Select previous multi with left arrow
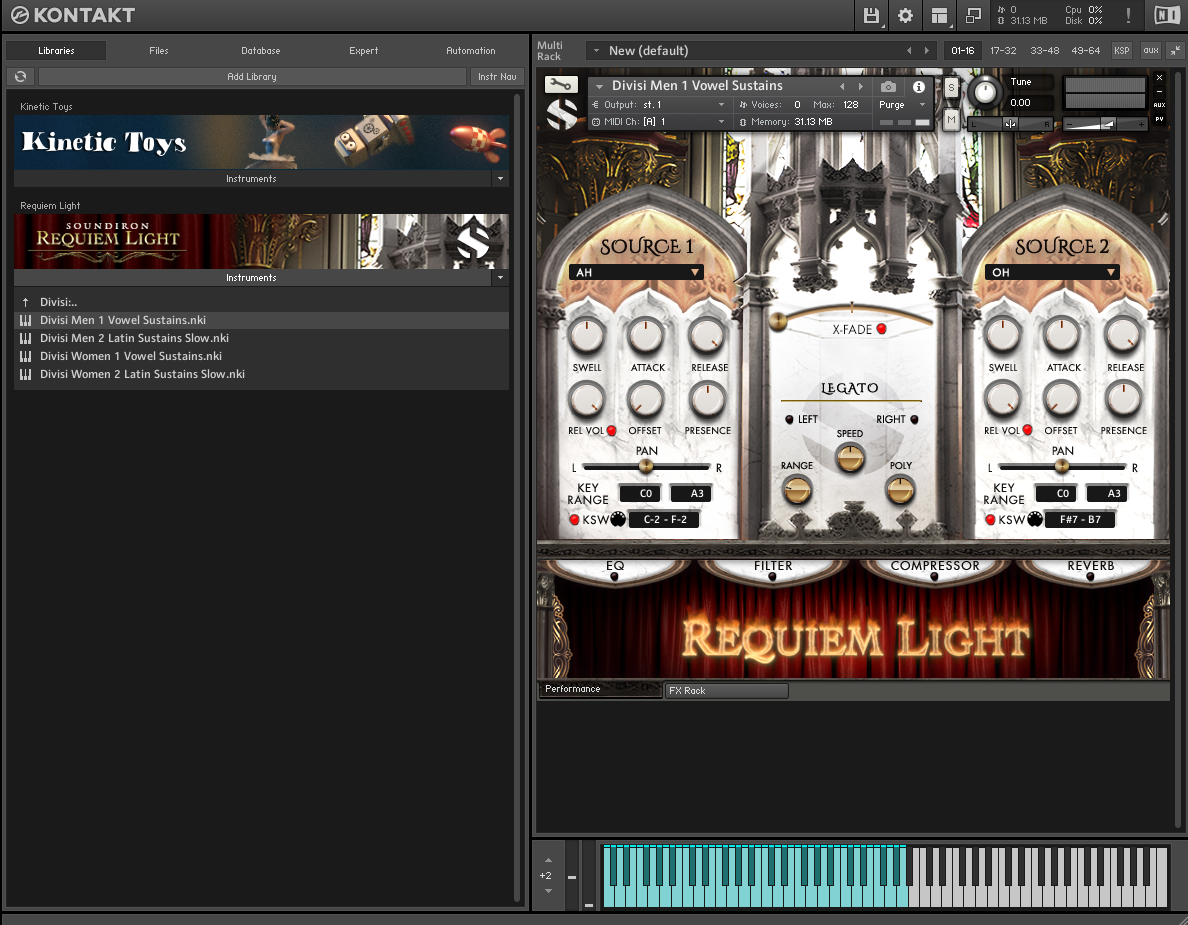 (x=909, y=51)
